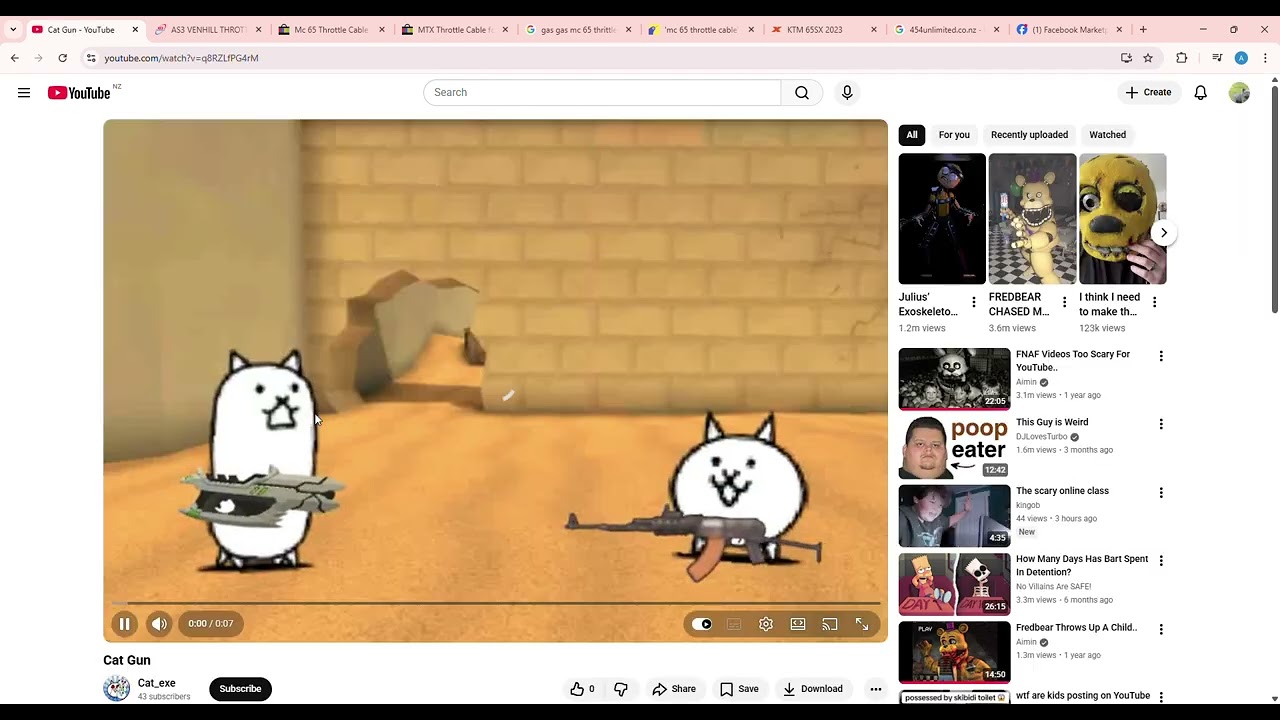The width and height of the screenshot is (1280, 720).
Task: Select the Recently uploaded filter chip
Action: point(1029,135)
